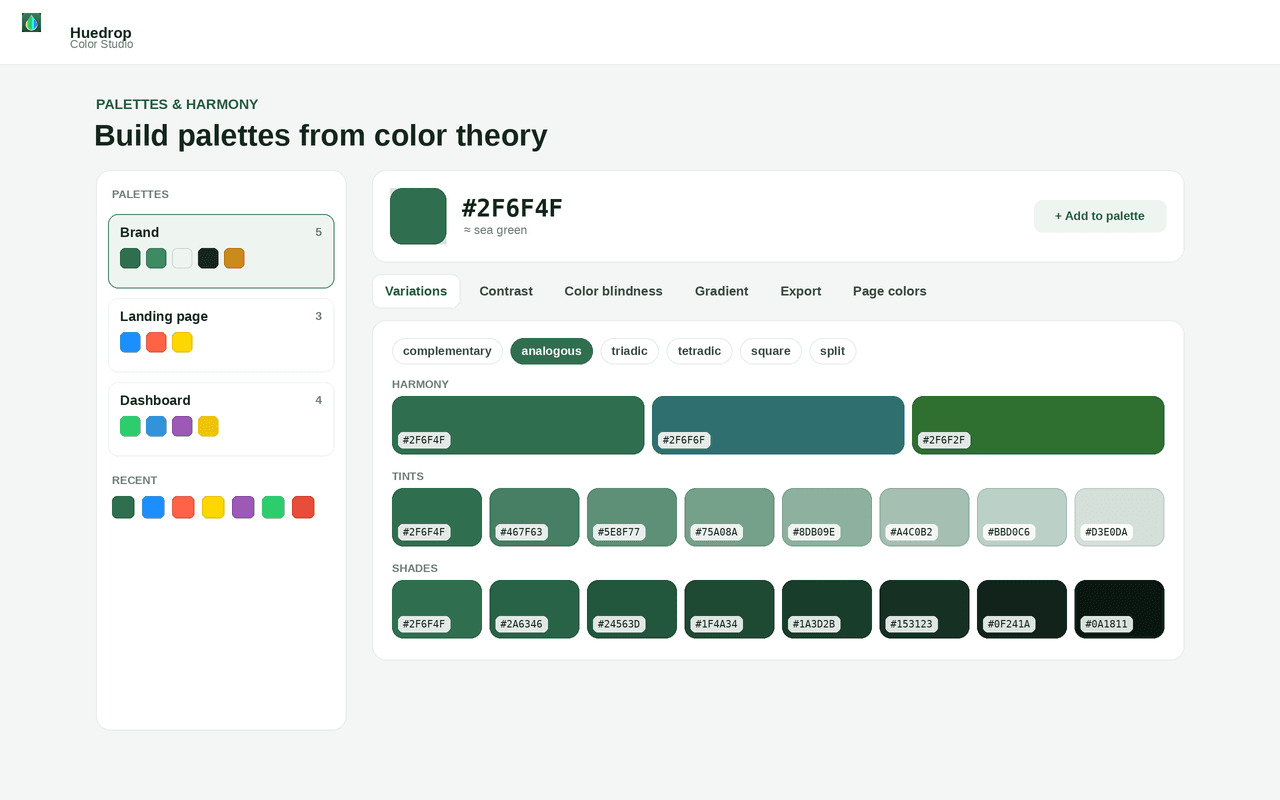Switch to the Contrast tab
Image resolution: width=1280 pixels, height=800 pixels.
pos(506,291)
